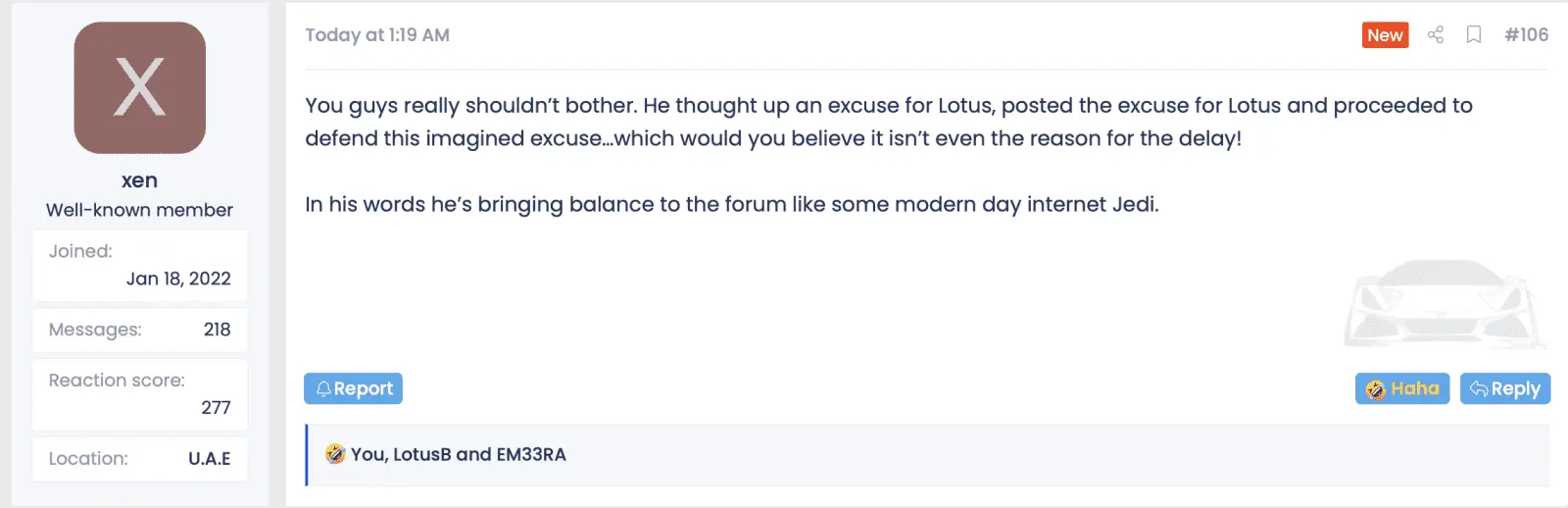Click the 'Well-known member' user title
The width and height of the screenshot is (1568, 508).
tap(139, 210)
